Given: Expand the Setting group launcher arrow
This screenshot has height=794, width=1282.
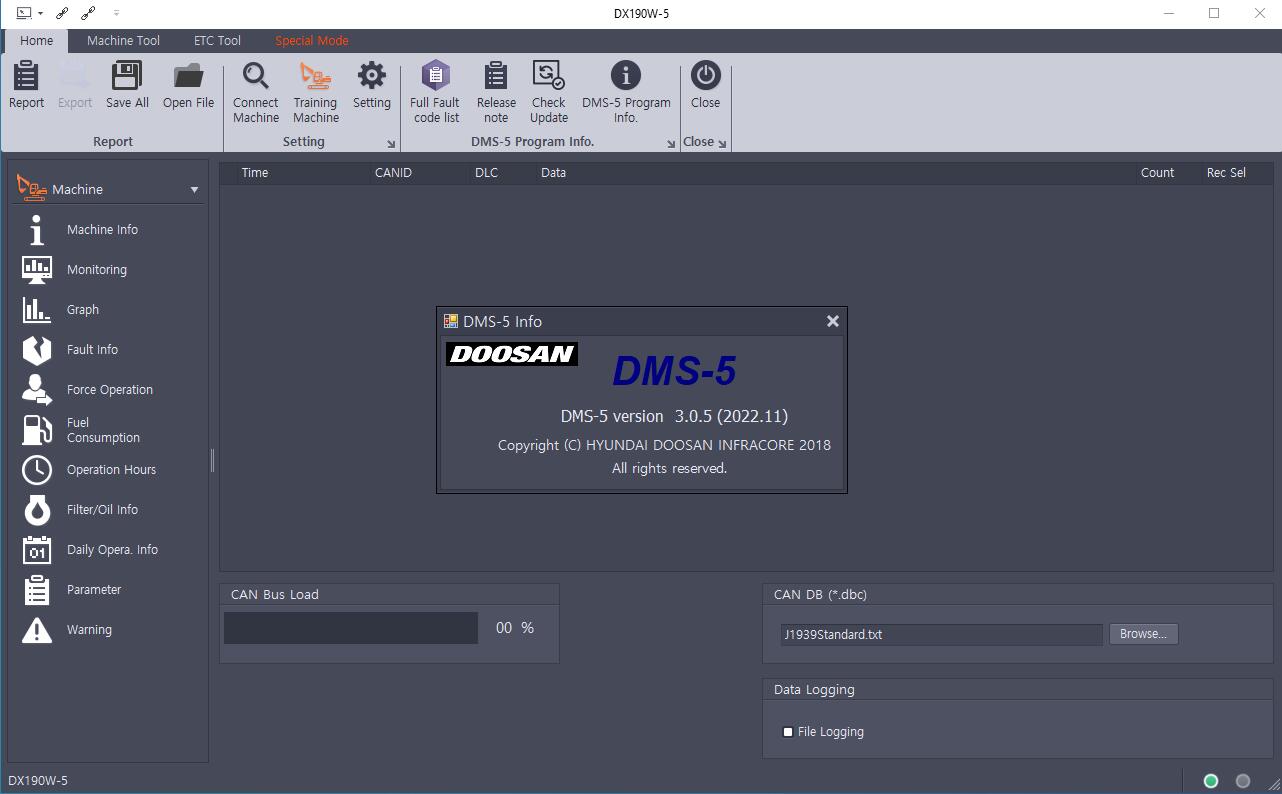Looking at the screenshot, I should pos(391,144).
